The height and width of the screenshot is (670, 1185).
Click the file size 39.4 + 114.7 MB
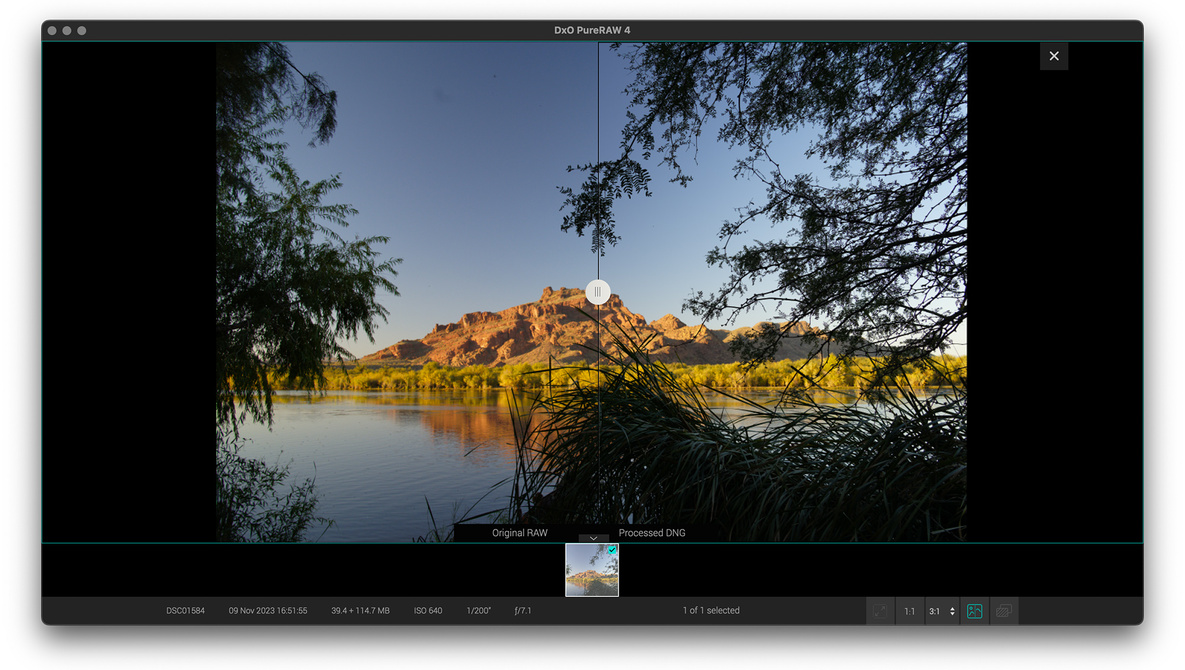click(360, 610)
